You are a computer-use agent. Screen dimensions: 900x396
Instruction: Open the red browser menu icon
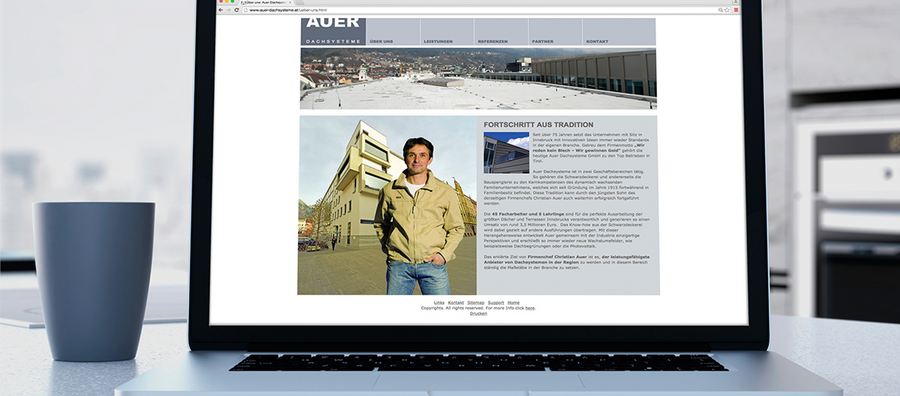click(736, 10)
